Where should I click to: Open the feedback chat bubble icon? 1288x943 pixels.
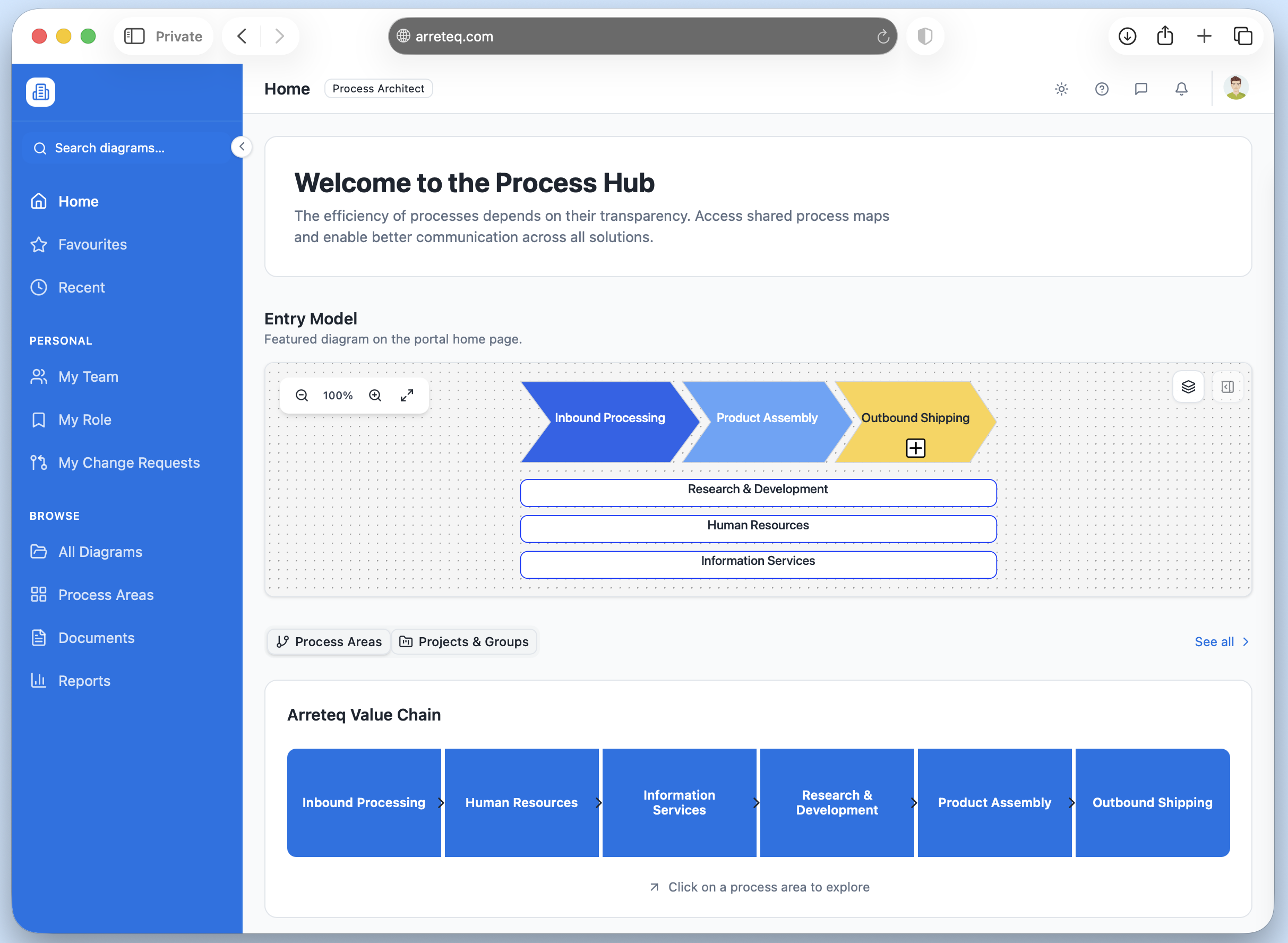(x=1141, y=89)
